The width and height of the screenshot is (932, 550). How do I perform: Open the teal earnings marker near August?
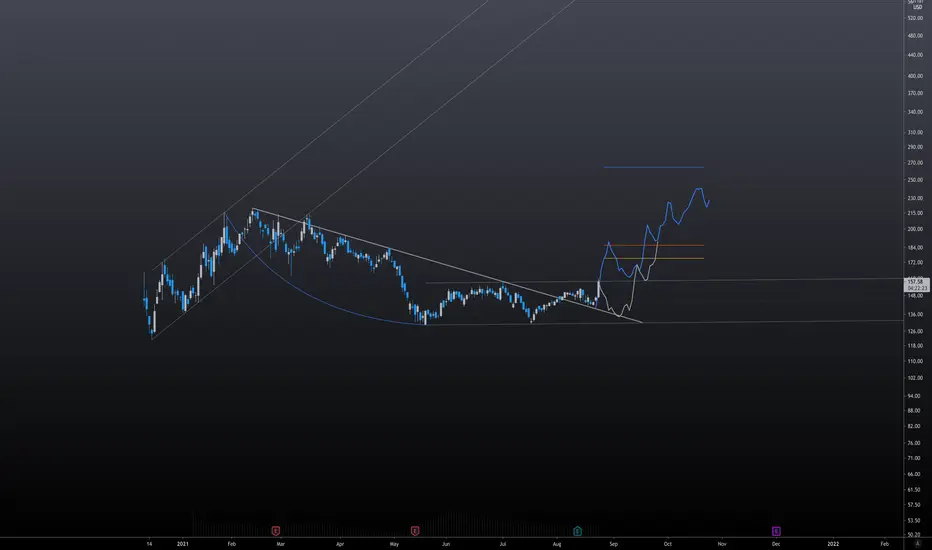point(577,530)
